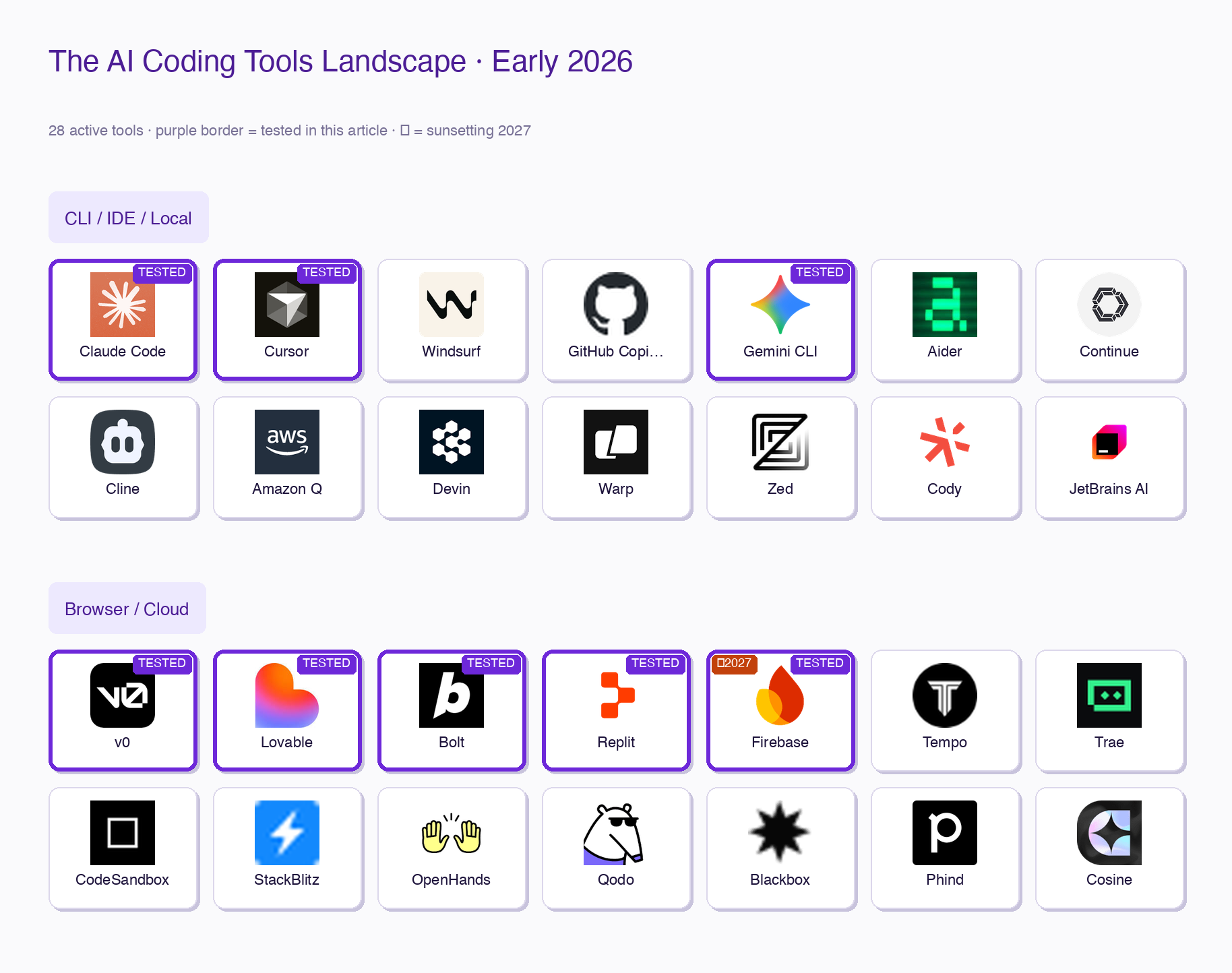
Task: Click the 'Claude Code' card label
Action: click(x=123, y=351)
